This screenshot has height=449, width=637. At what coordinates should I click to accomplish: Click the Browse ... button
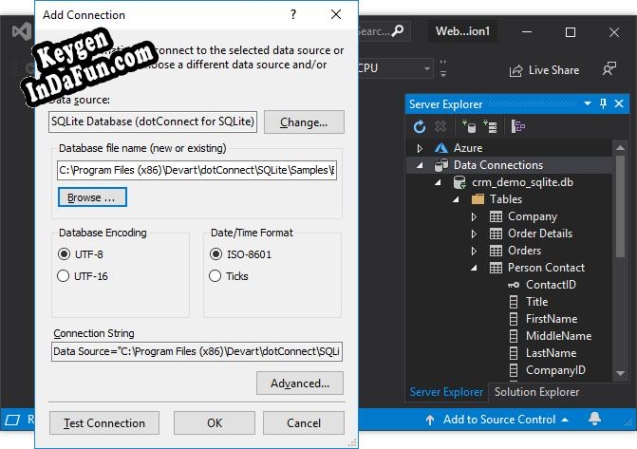(92, 197)
